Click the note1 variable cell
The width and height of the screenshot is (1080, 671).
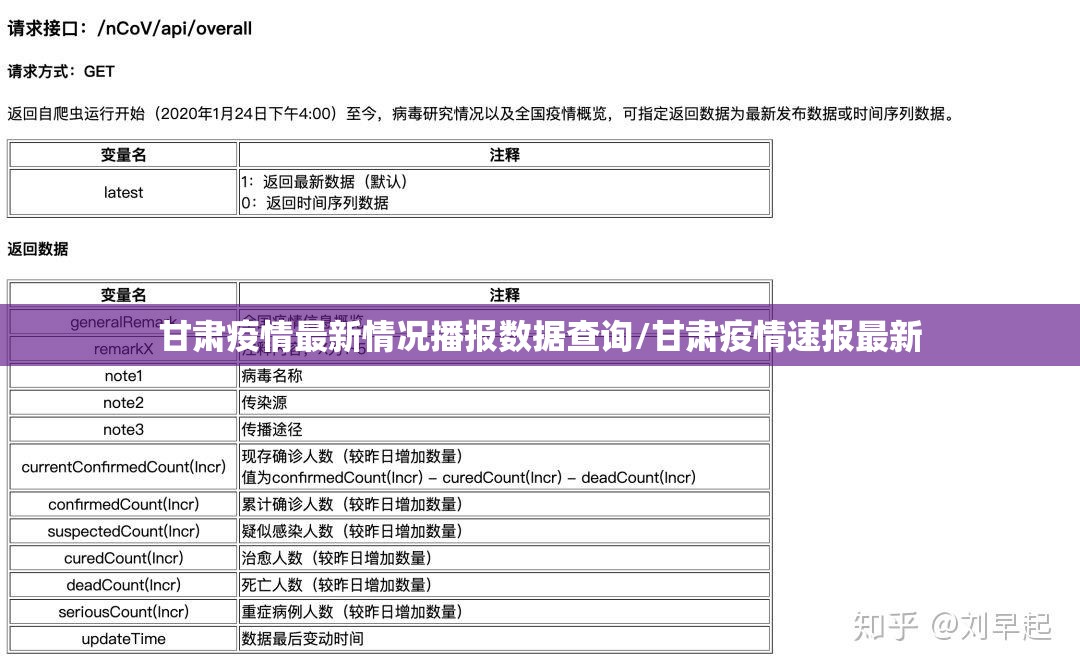click(x=123, y=376)
